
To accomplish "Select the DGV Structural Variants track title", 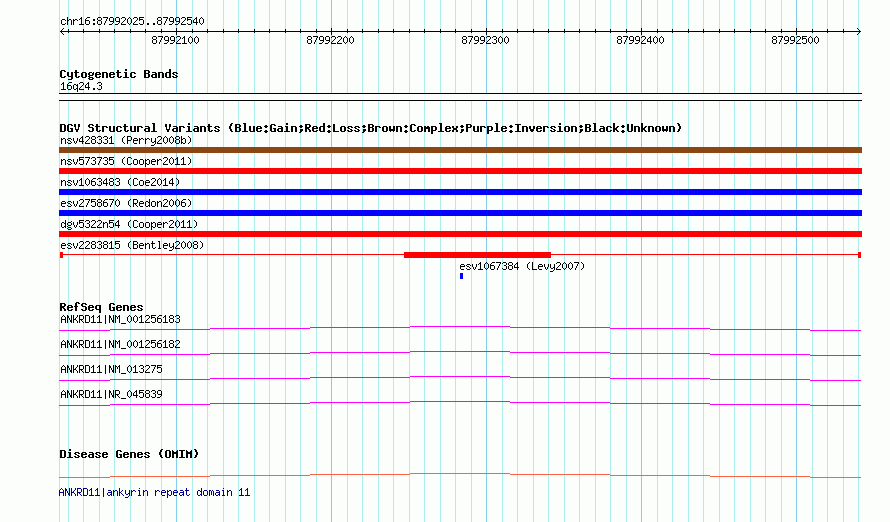I will [x=371, y=128].
